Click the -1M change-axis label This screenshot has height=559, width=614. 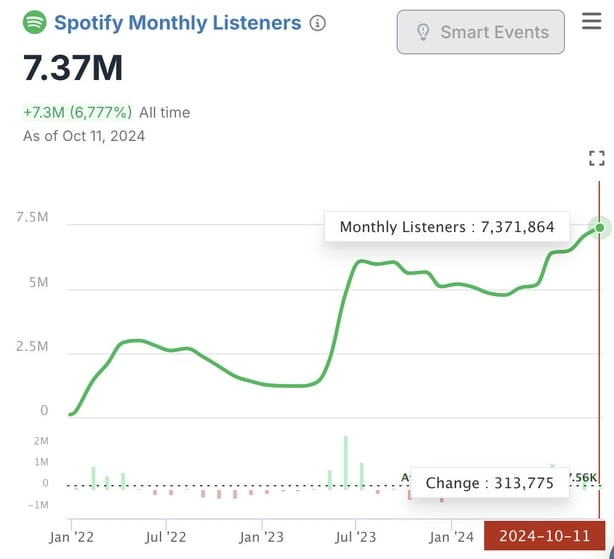click(38, 505)
